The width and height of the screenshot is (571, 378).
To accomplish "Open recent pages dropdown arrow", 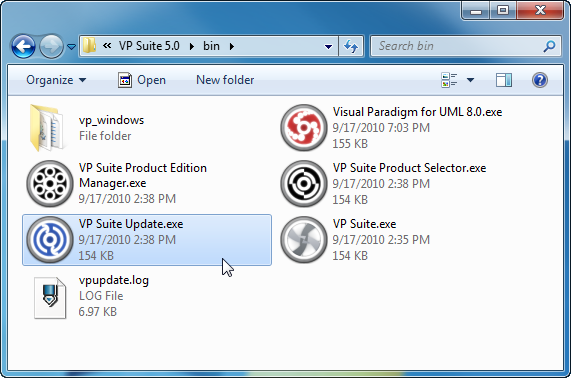I will [71, 47].
